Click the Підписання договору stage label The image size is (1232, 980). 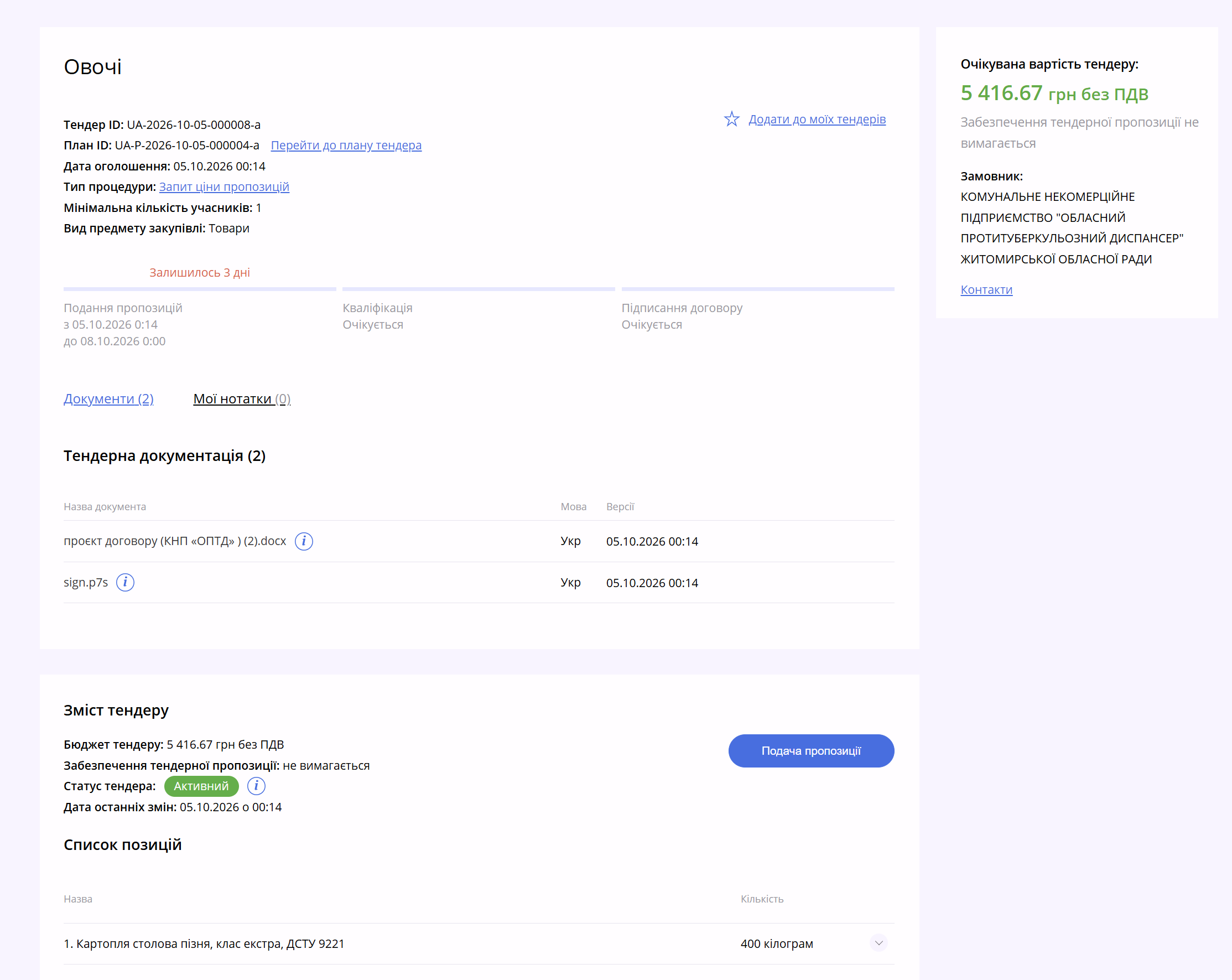point(682,308)
